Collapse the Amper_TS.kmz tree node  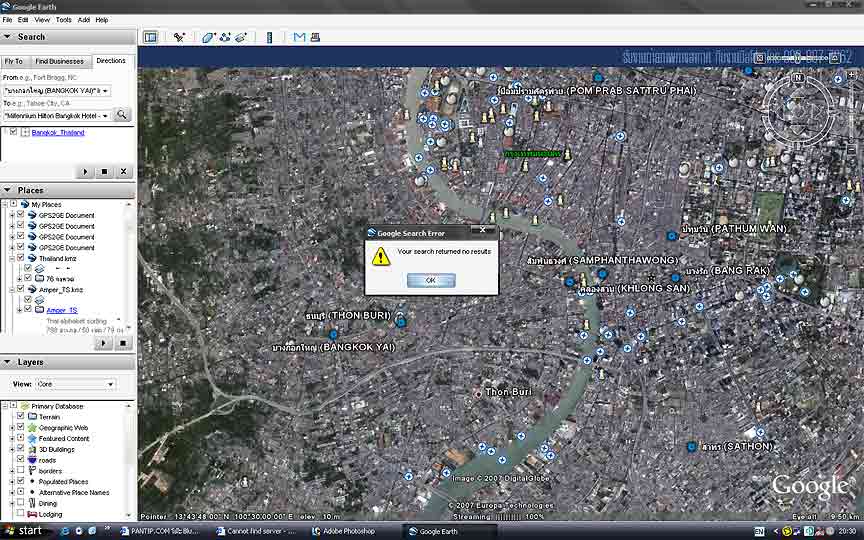click(12, 289)
